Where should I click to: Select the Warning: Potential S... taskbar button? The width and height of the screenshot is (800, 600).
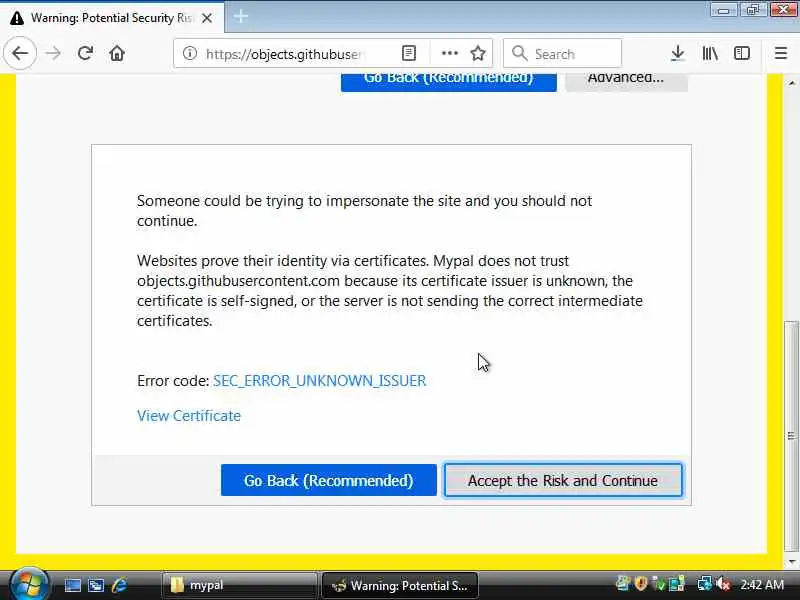pos(399,585)
